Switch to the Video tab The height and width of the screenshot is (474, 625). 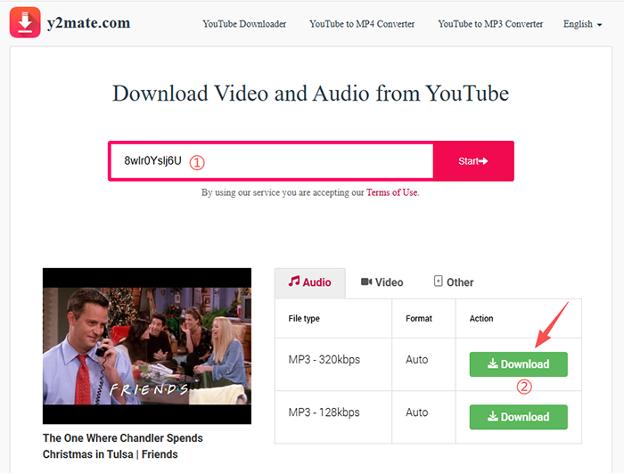click(x=382, y=282)
